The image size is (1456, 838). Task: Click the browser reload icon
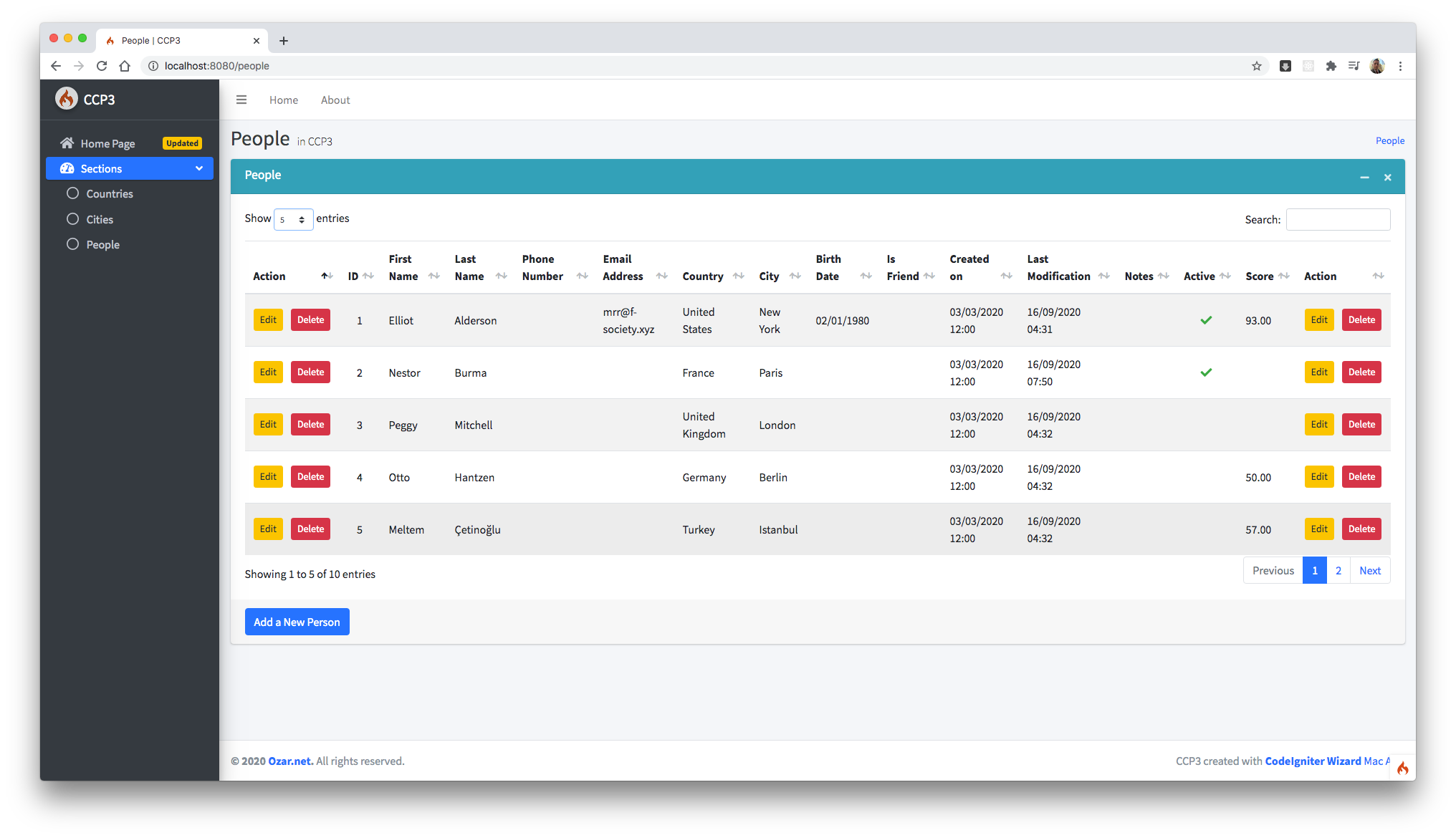102,66
